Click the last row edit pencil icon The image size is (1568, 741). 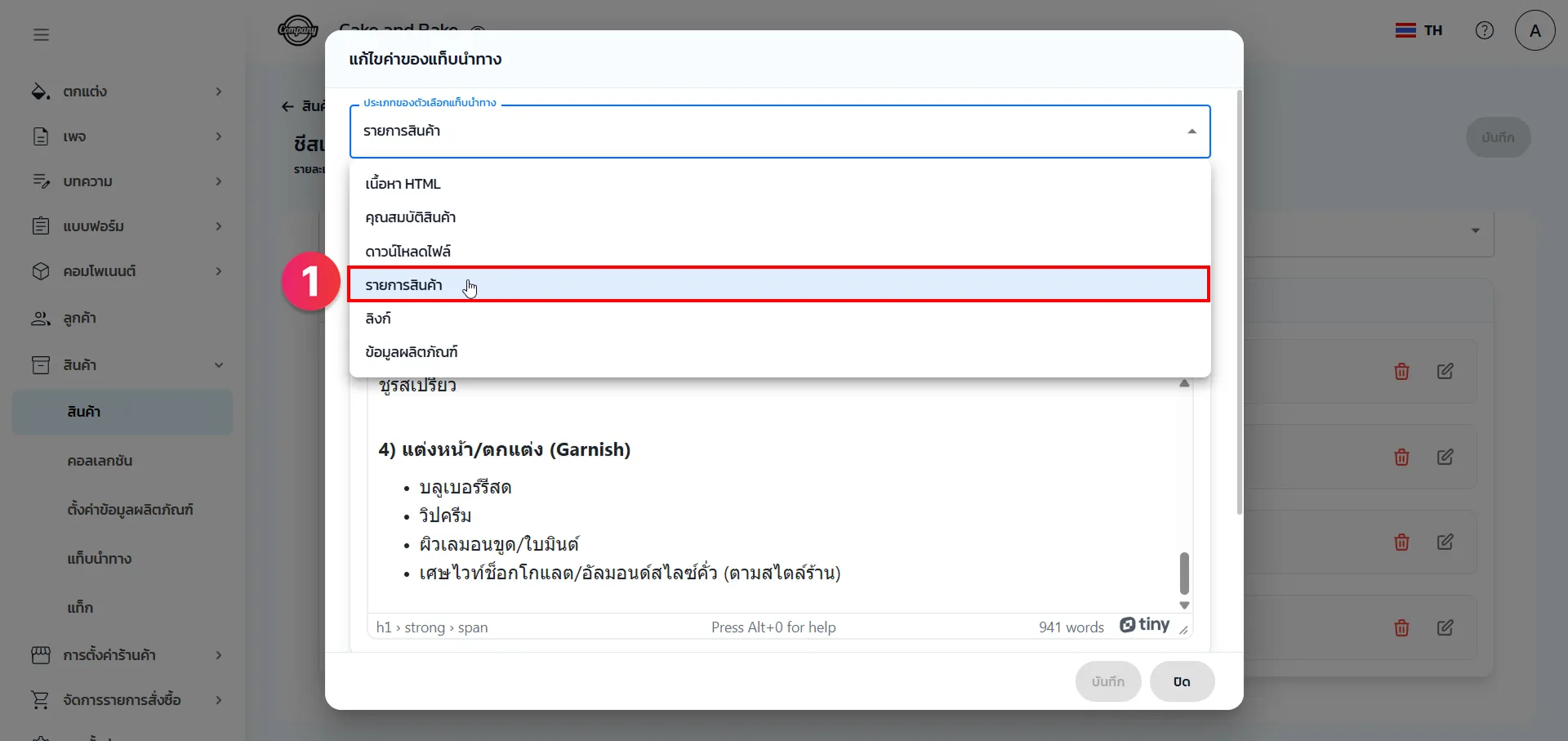coord(1445,627)
